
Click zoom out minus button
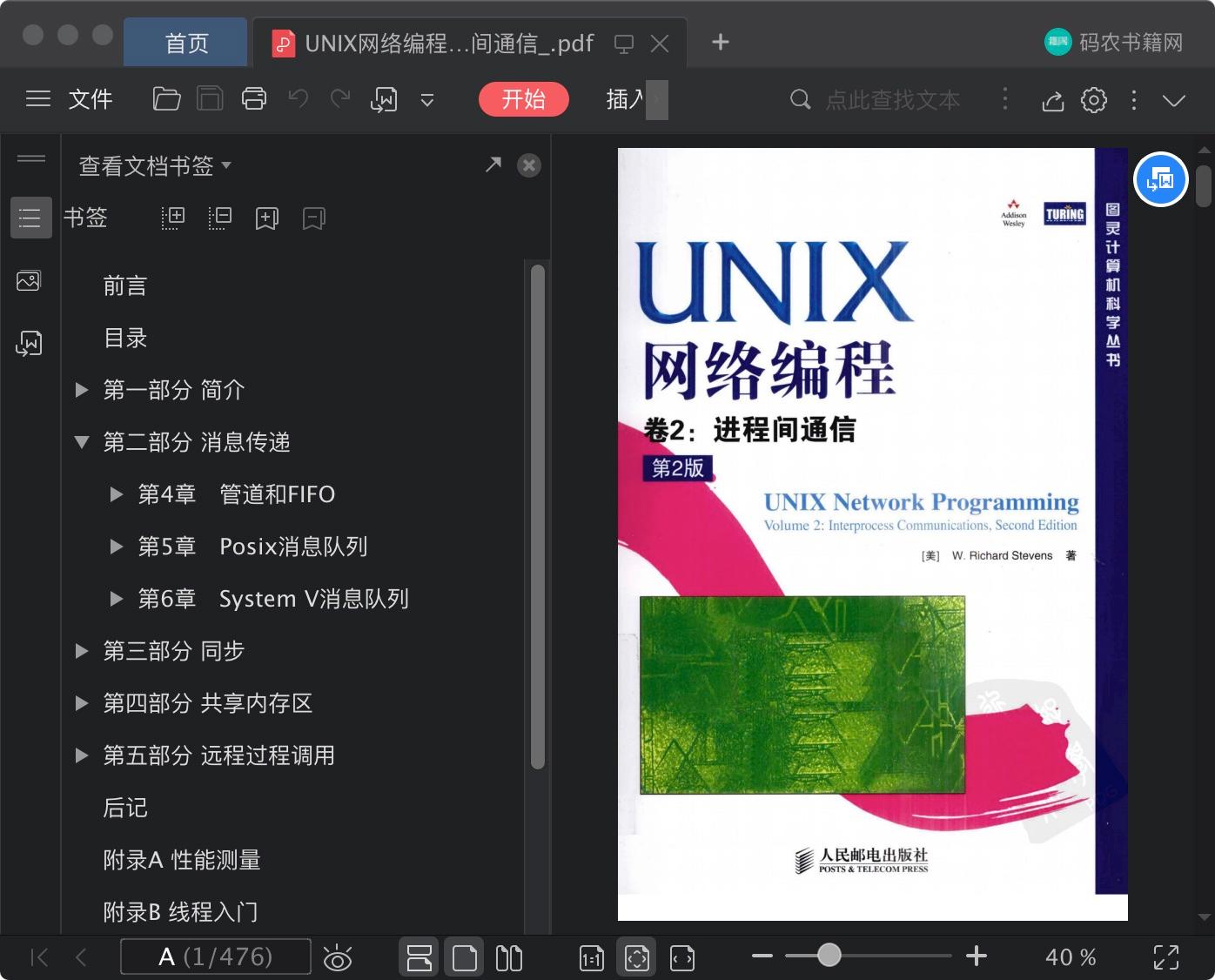click(762, 956)
